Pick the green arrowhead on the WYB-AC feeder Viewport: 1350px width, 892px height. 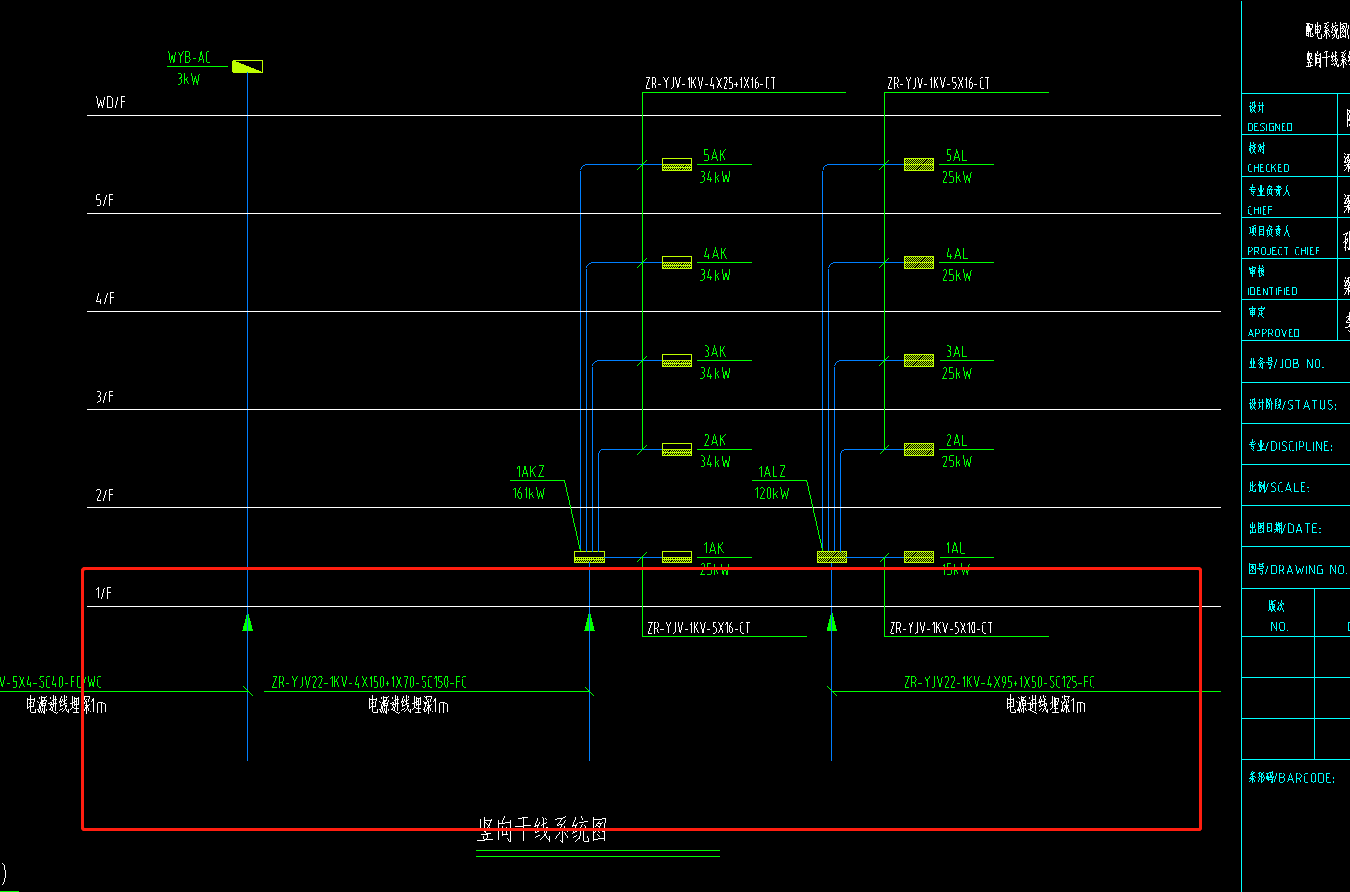[x=248, y=623]
